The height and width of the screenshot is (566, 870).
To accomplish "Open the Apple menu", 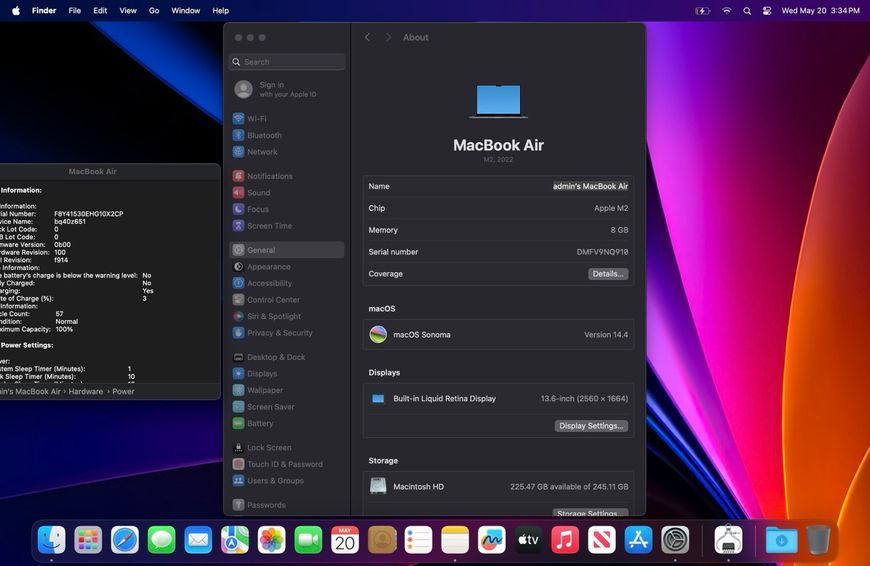I will 16,11.
